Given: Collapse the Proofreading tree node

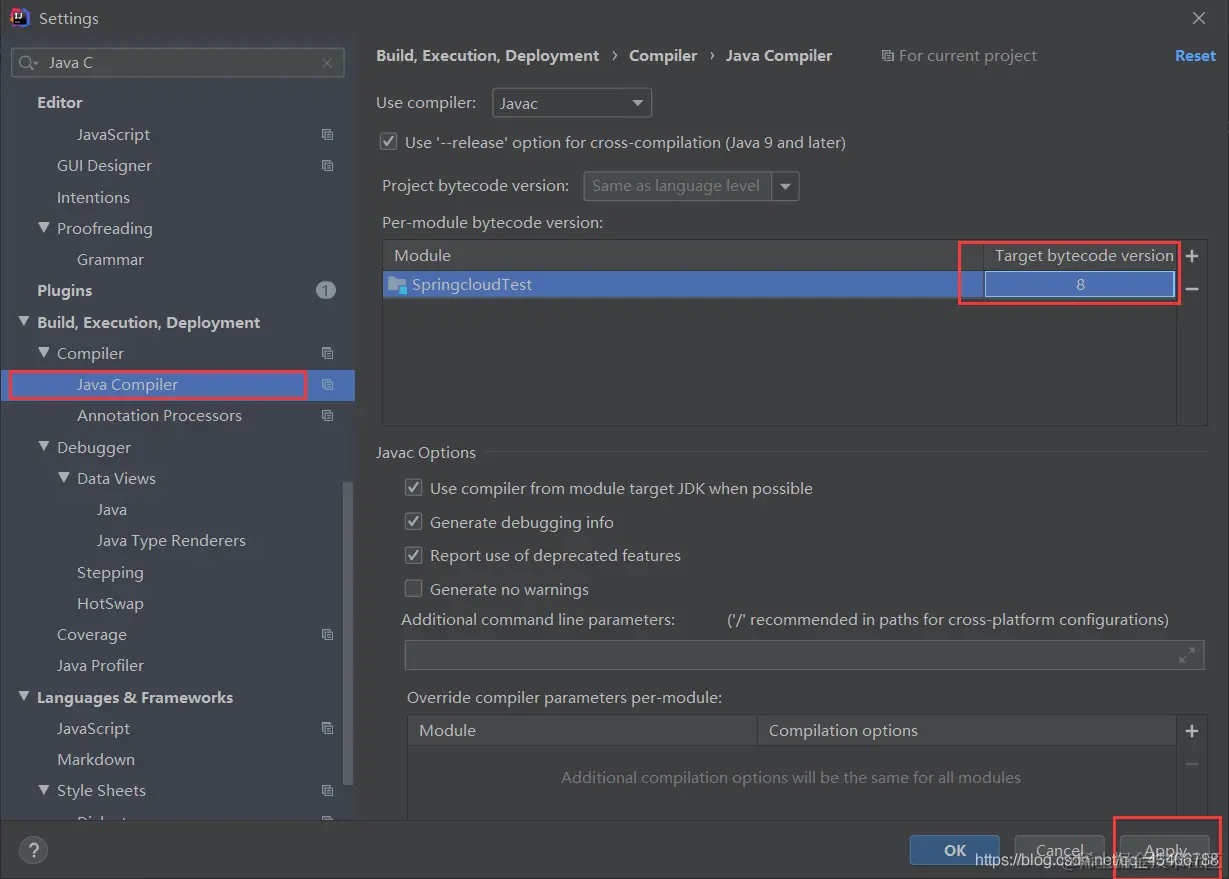Looking at the screenshot, I should click(44, 228).
